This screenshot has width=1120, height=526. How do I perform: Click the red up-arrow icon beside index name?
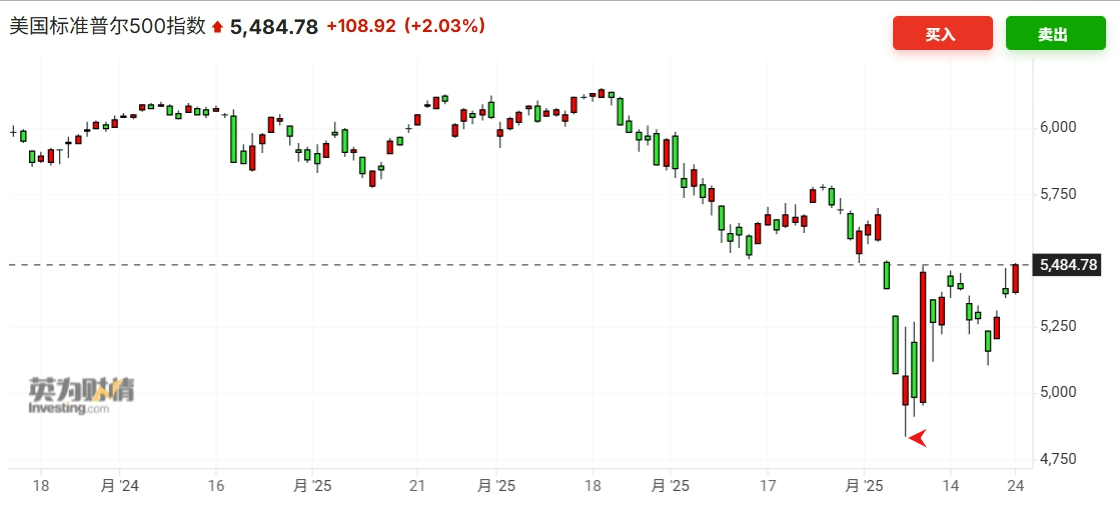coord(217,27)
